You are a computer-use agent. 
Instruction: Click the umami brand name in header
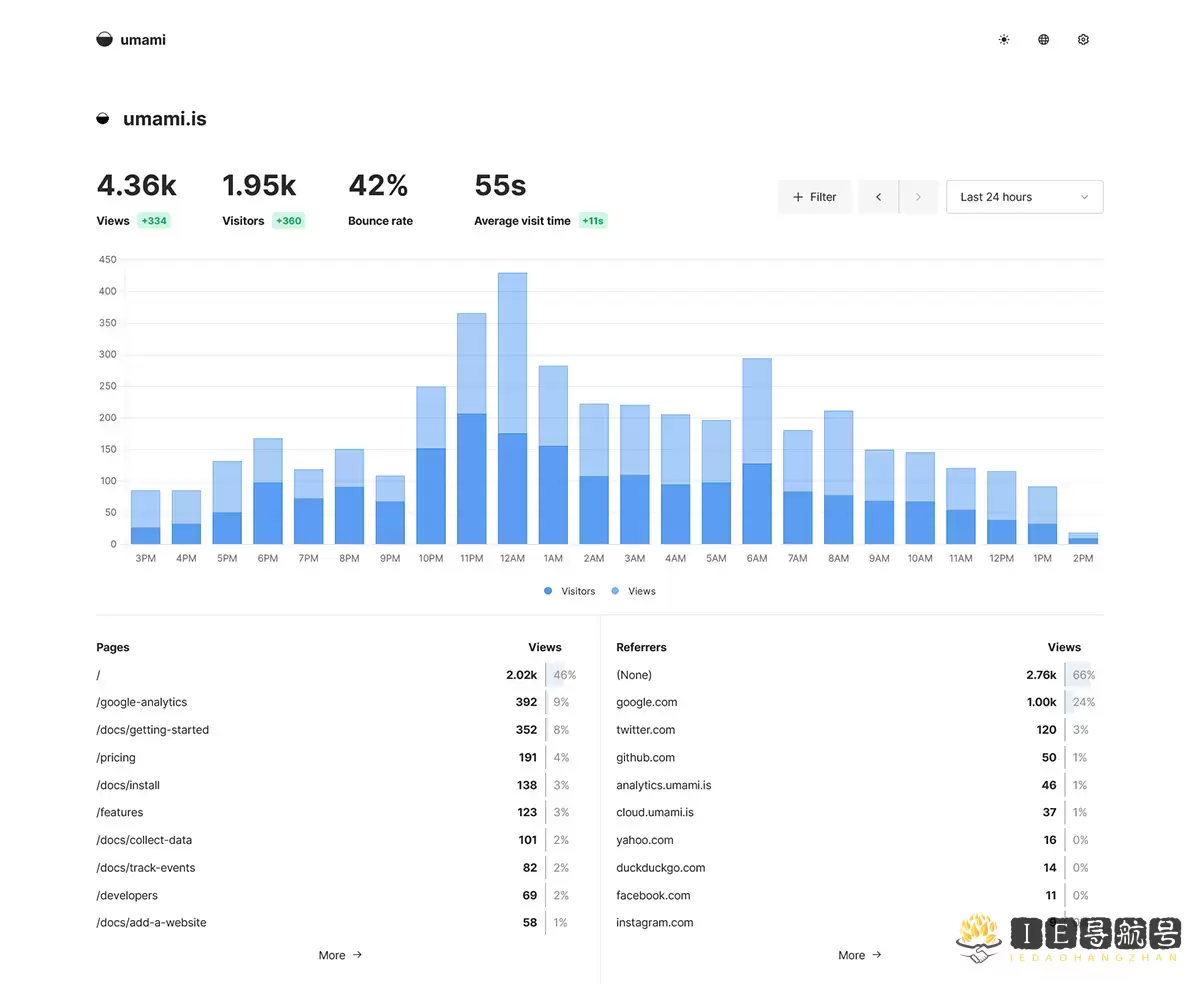click(143, 40)
